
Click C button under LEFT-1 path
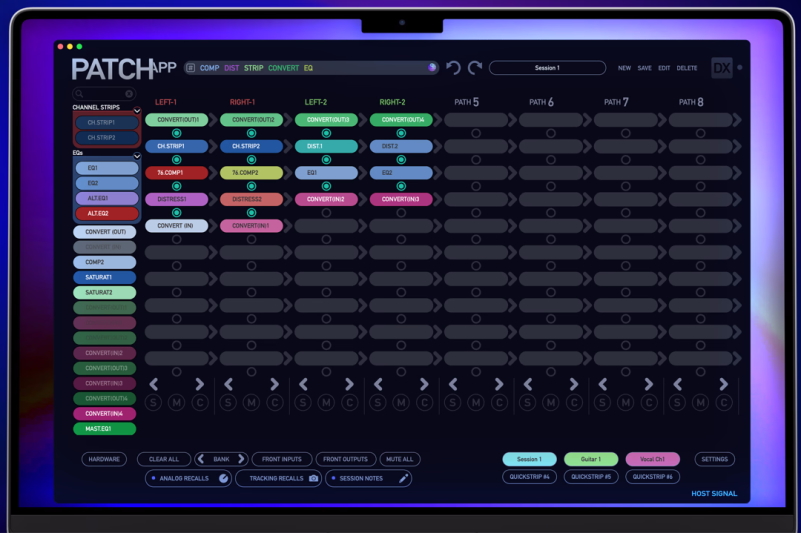tap(200, 403)
